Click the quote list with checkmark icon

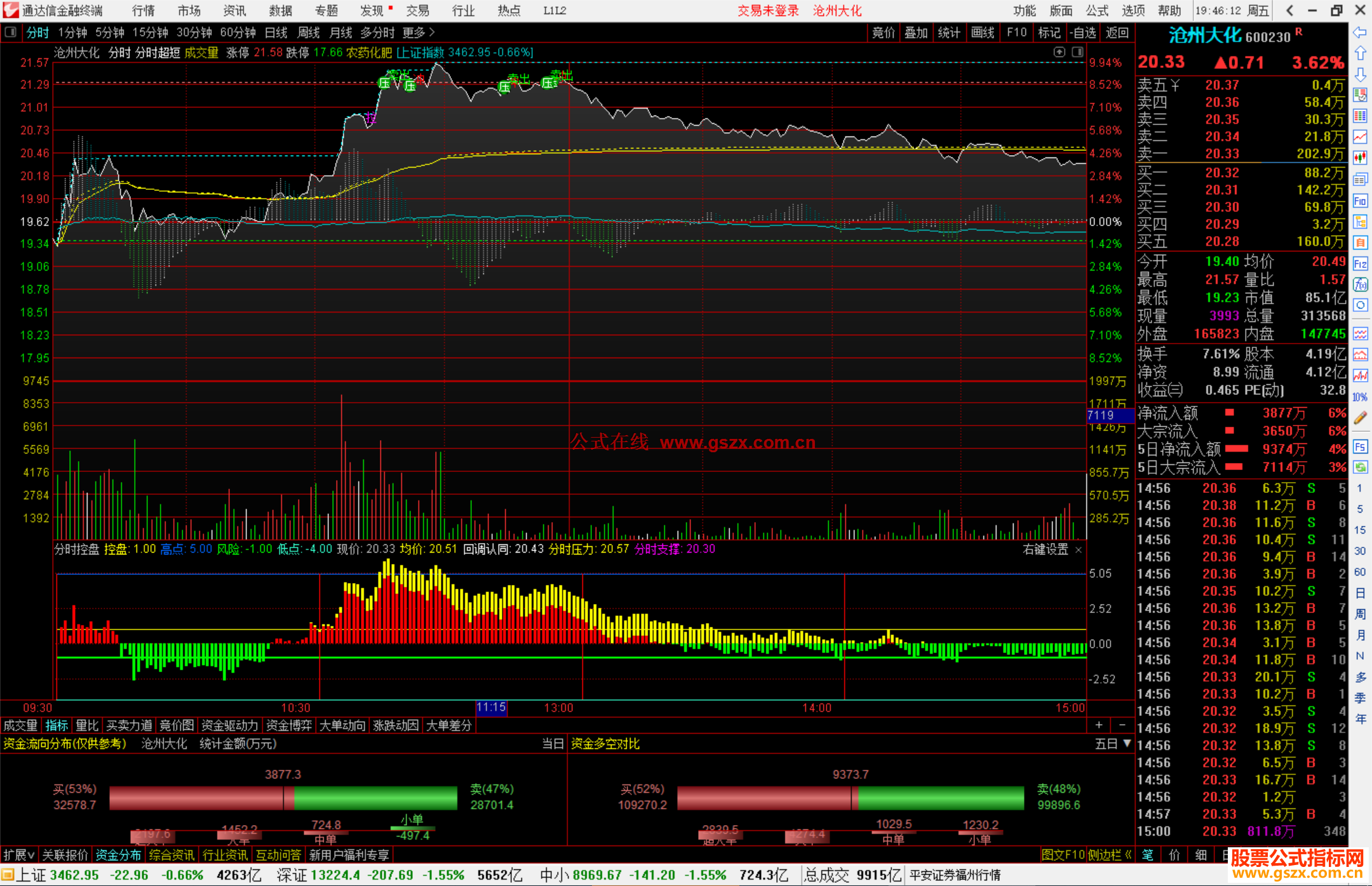tap(1360, 95)
